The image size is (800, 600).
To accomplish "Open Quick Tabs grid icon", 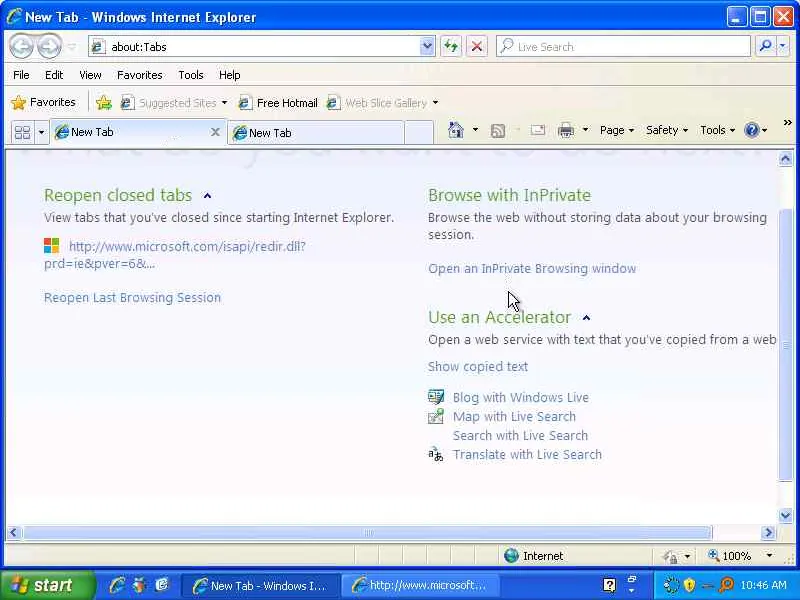I will tap(22, 133).
